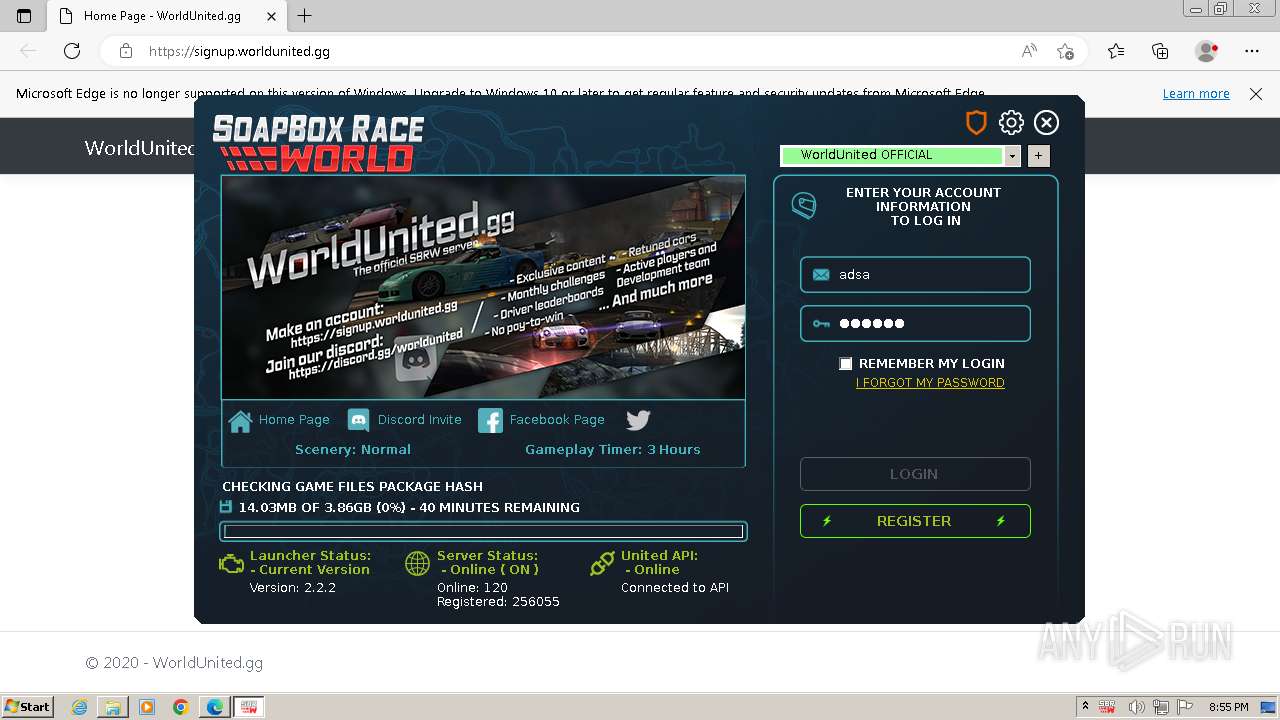Click the Server Status globe icon
The image size is (1280, 720).
[417, 563]
